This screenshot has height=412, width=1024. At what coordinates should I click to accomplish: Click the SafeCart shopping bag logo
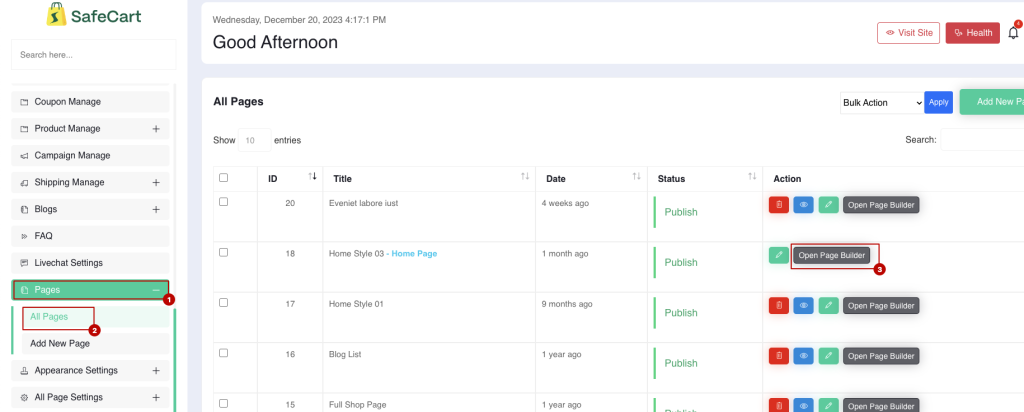[57, 14]
